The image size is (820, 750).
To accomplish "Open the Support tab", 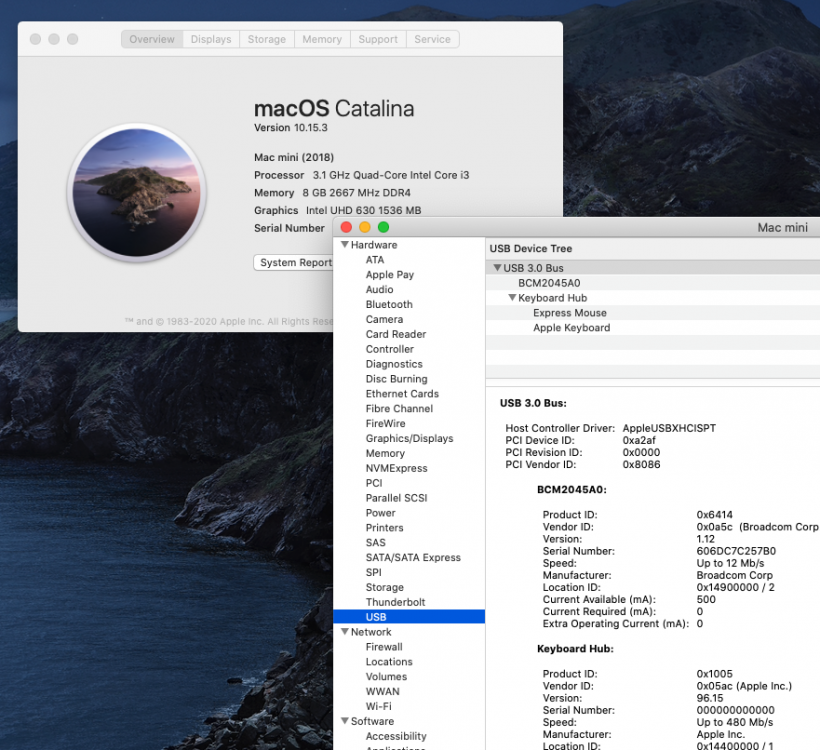I will point(378,39).
